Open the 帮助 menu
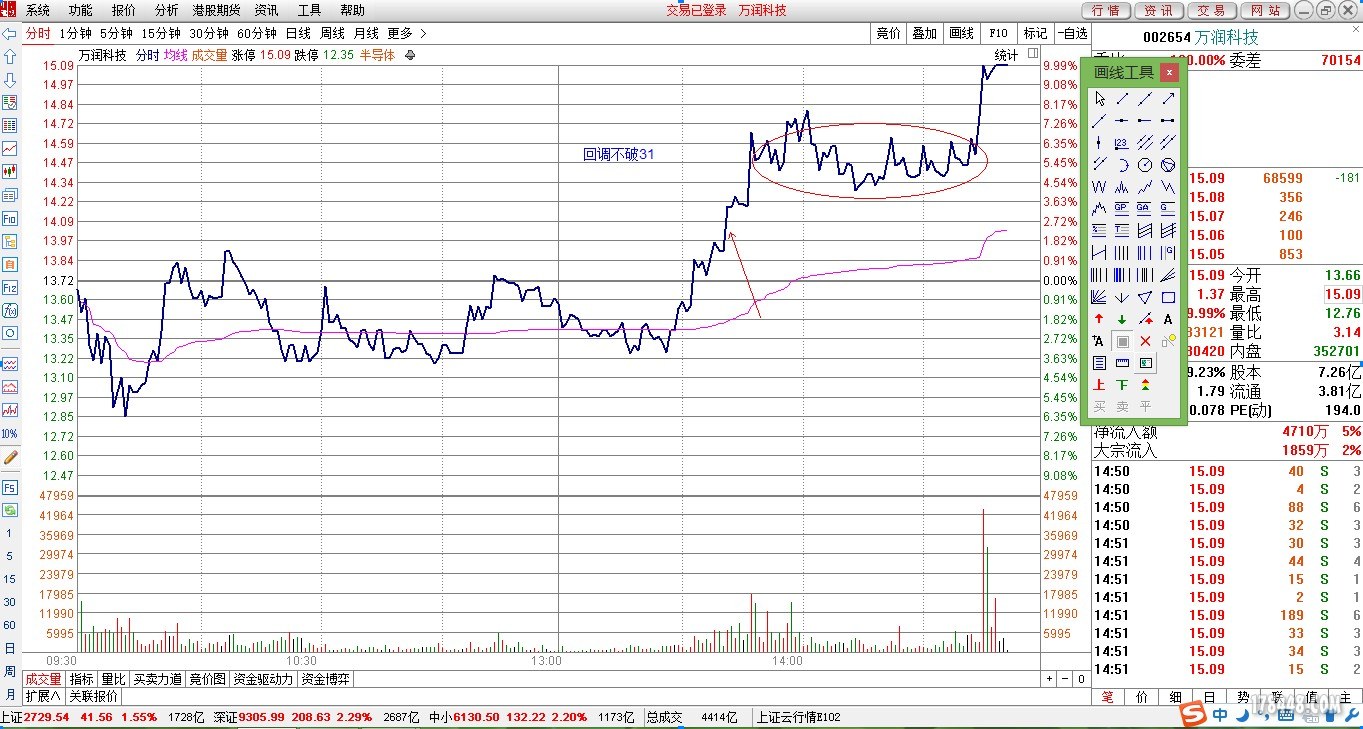 click(x=352, y=10)
